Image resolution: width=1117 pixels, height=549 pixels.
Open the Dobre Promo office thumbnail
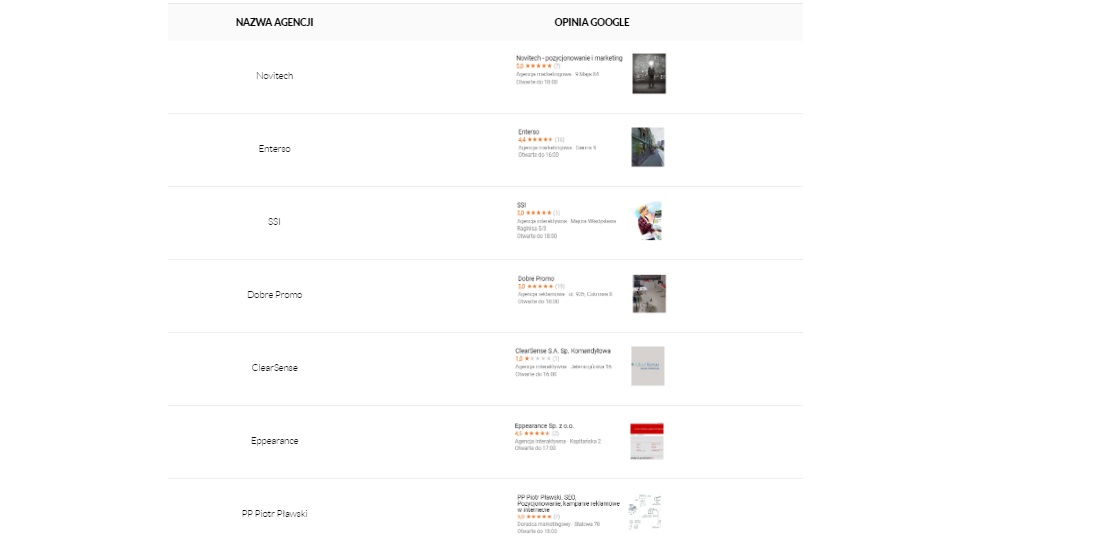click(649, 294)
